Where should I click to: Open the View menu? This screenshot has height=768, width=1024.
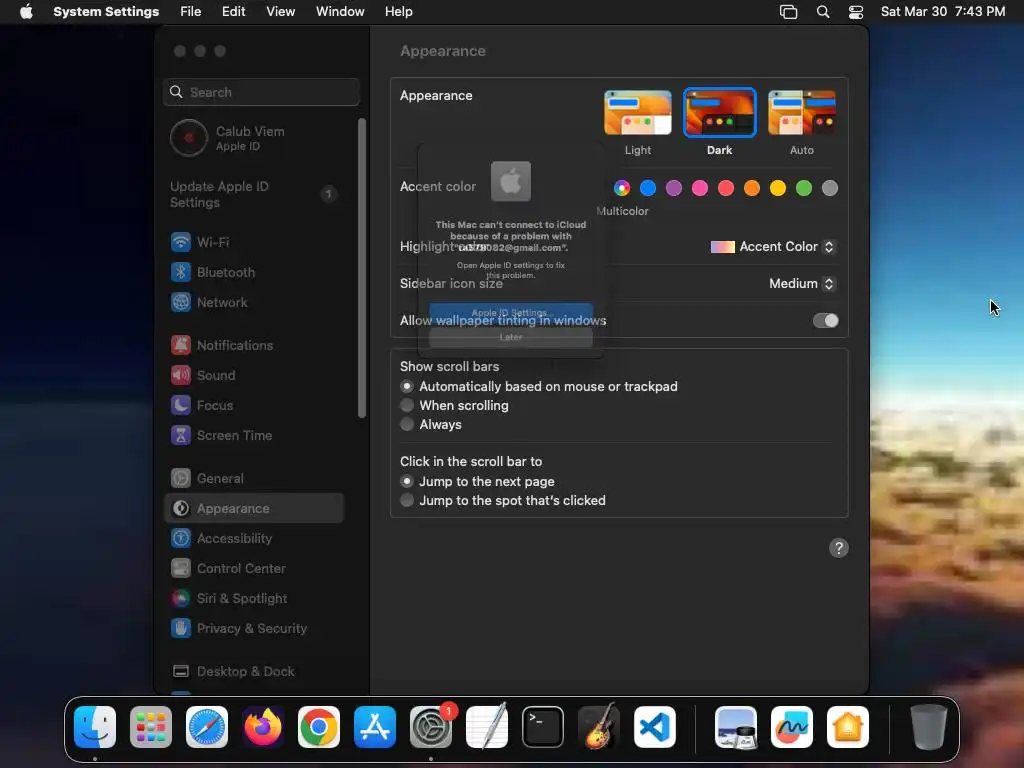(280, 12)
